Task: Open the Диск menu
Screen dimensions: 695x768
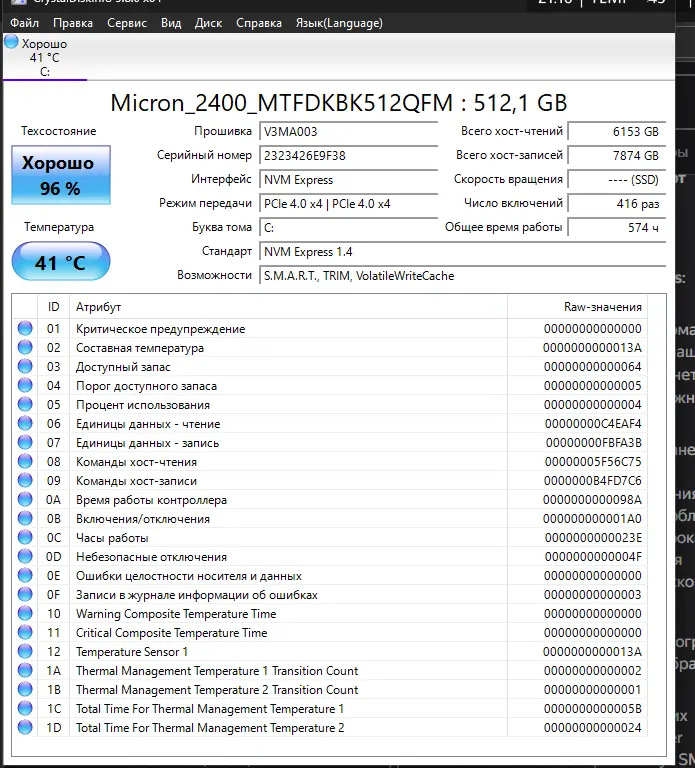Action: [x=209, y=22]
